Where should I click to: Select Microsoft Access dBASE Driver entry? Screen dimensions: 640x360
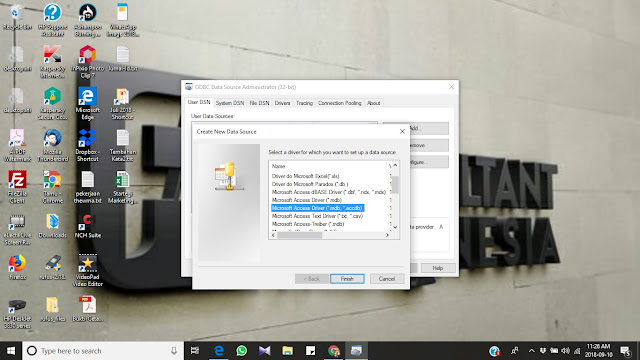(x=329, y=192)
